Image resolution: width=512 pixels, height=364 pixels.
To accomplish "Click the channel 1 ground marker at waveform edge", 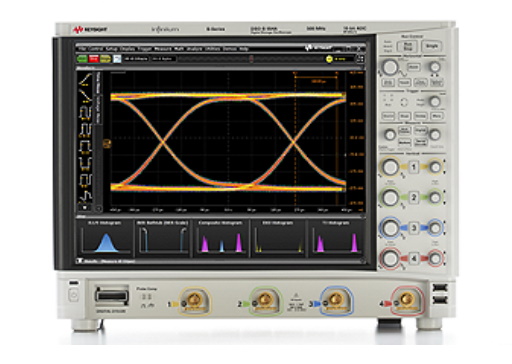I will point(107,144).
